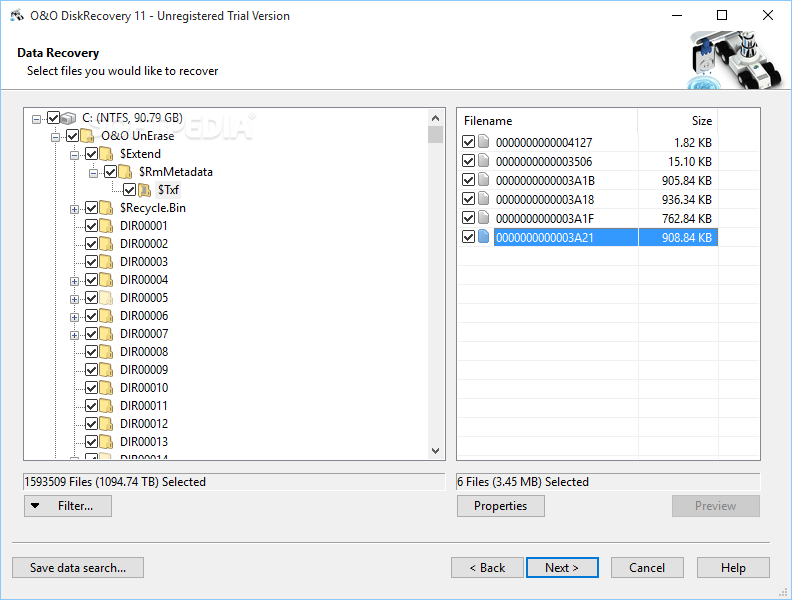Viewport: 792px width, 600px height.
Task: Expand the DIR00007 folder node
Action: point(74,335)
